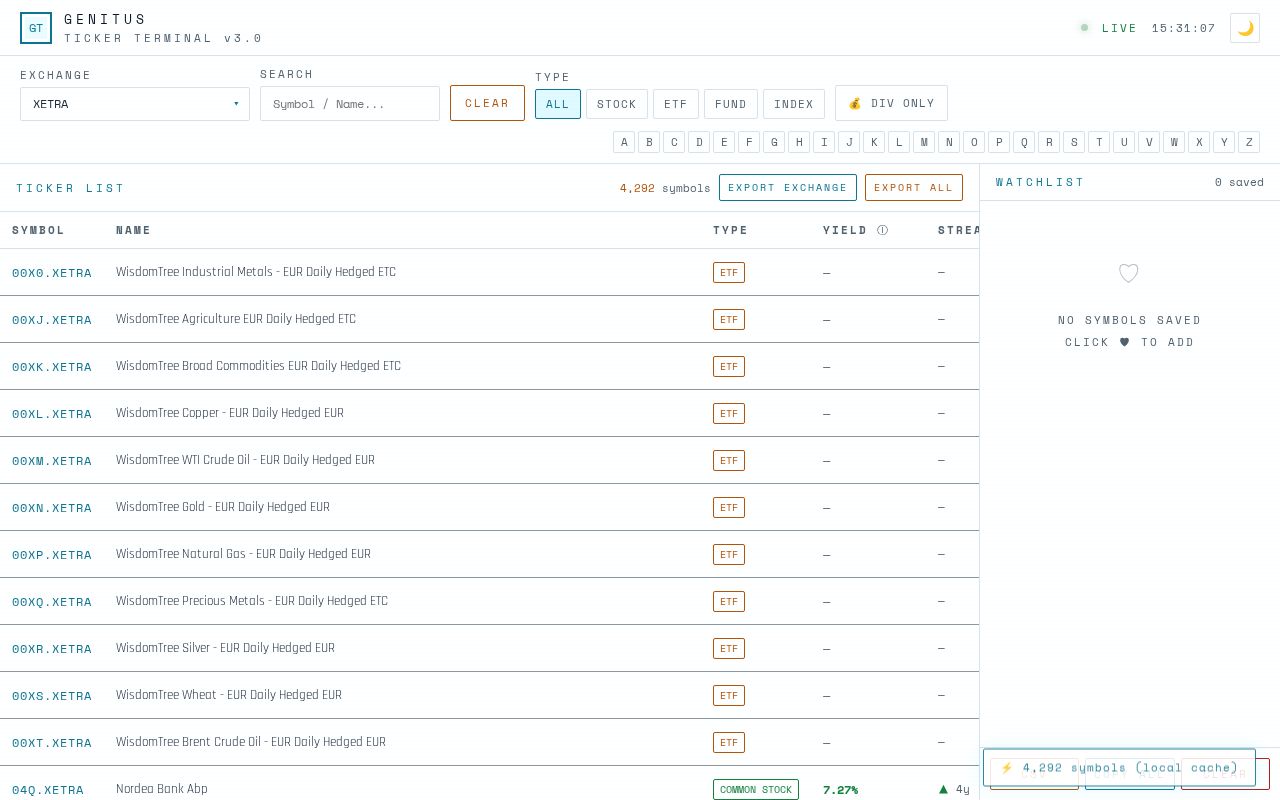1280x800 pixels.
Task: Filter tickers by letter W
Action: 1174,142
